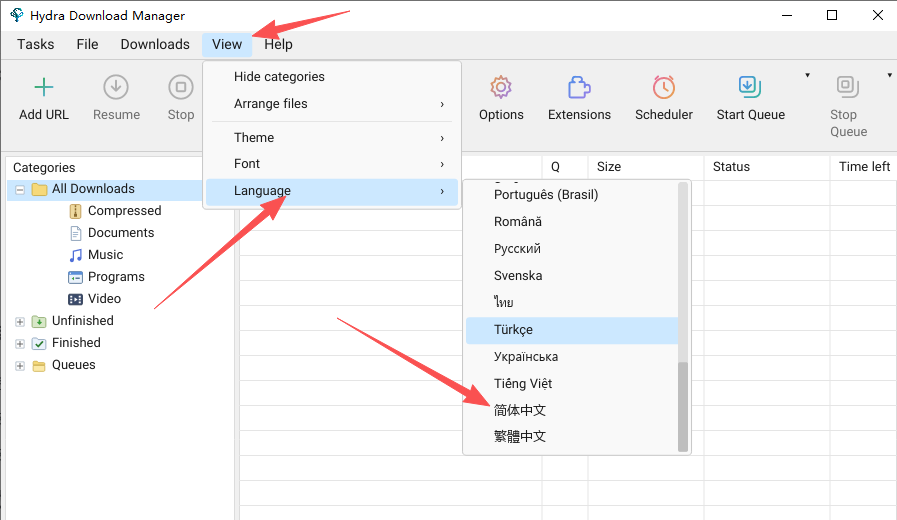Select the Documents category label
This screenshot has height=520, width=897.
tap(121, 233)
